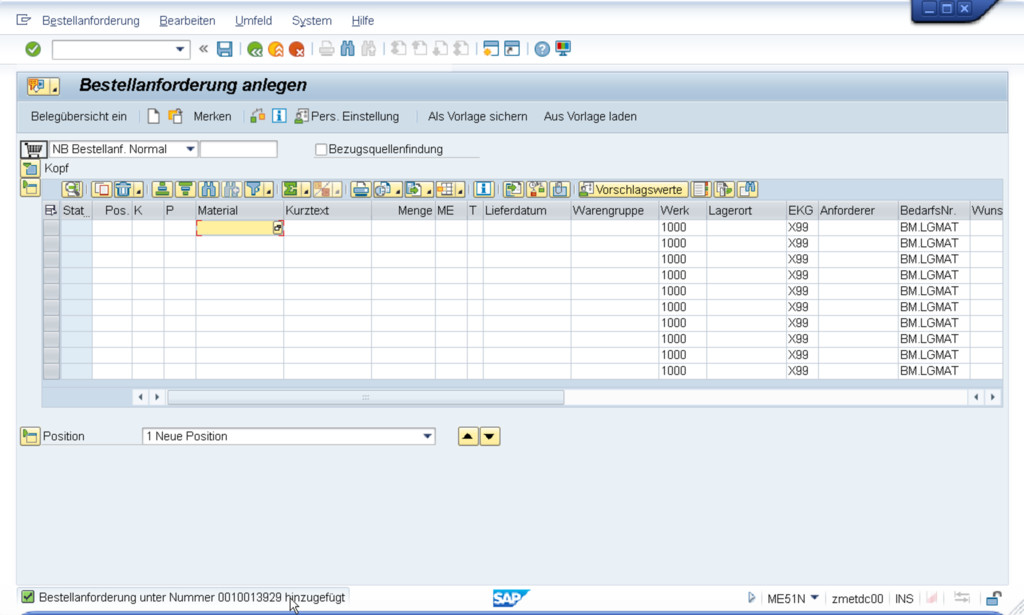Viewport: 1024px width, 615px height.
Task: Click the trash can delete item icon
Action: coord(123,189)
